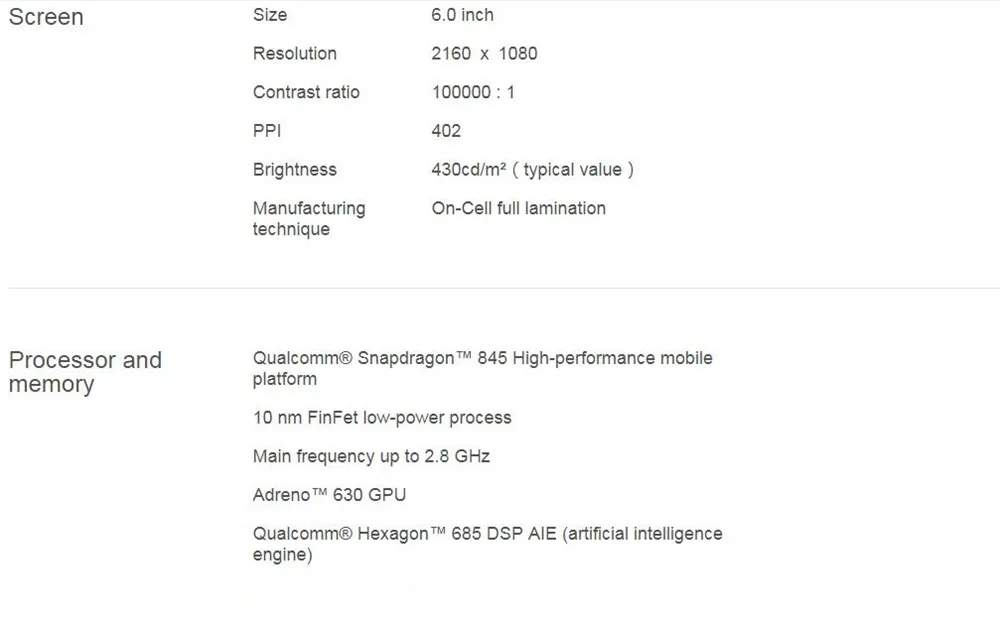Click the On-Cell full lamination text
This screenshot has width=1000, height=620.
point(518,209)
